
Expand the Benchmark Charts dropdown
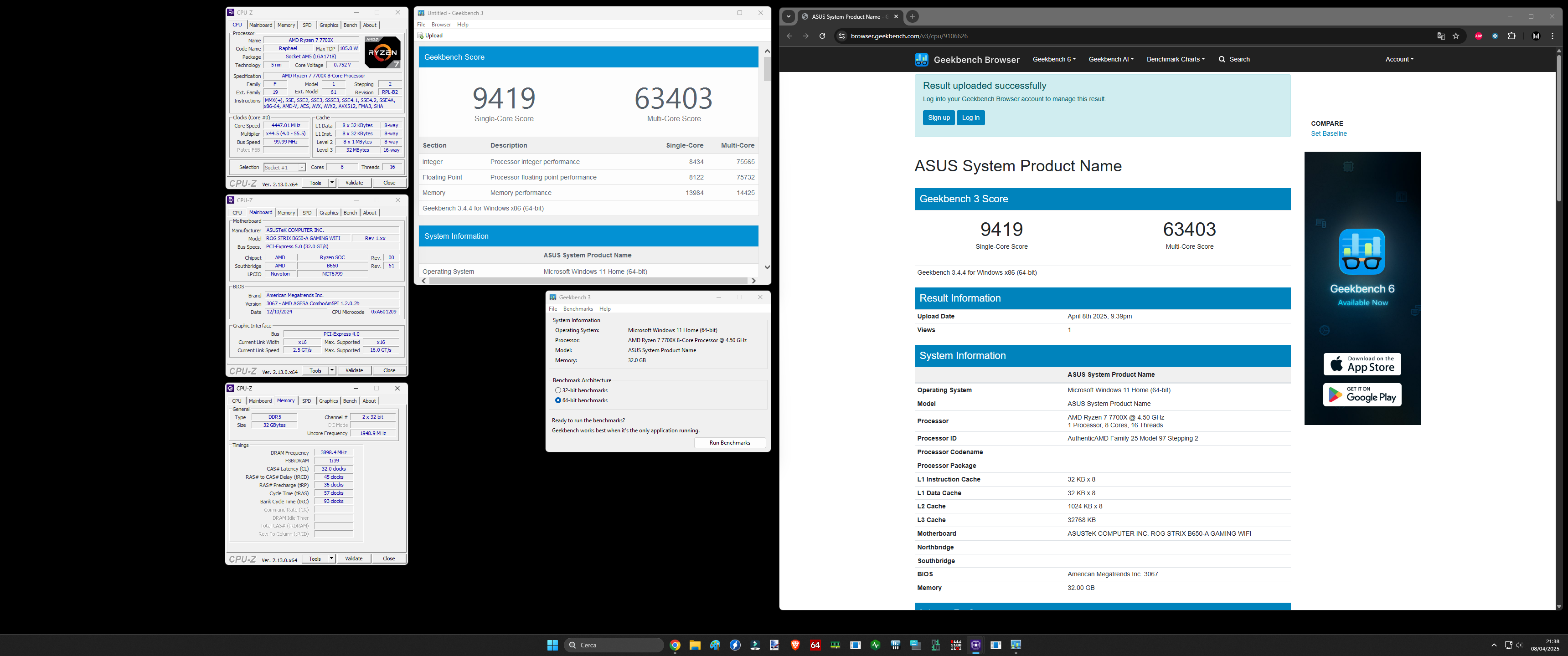pyautogui.click(x=1176, y=59)
